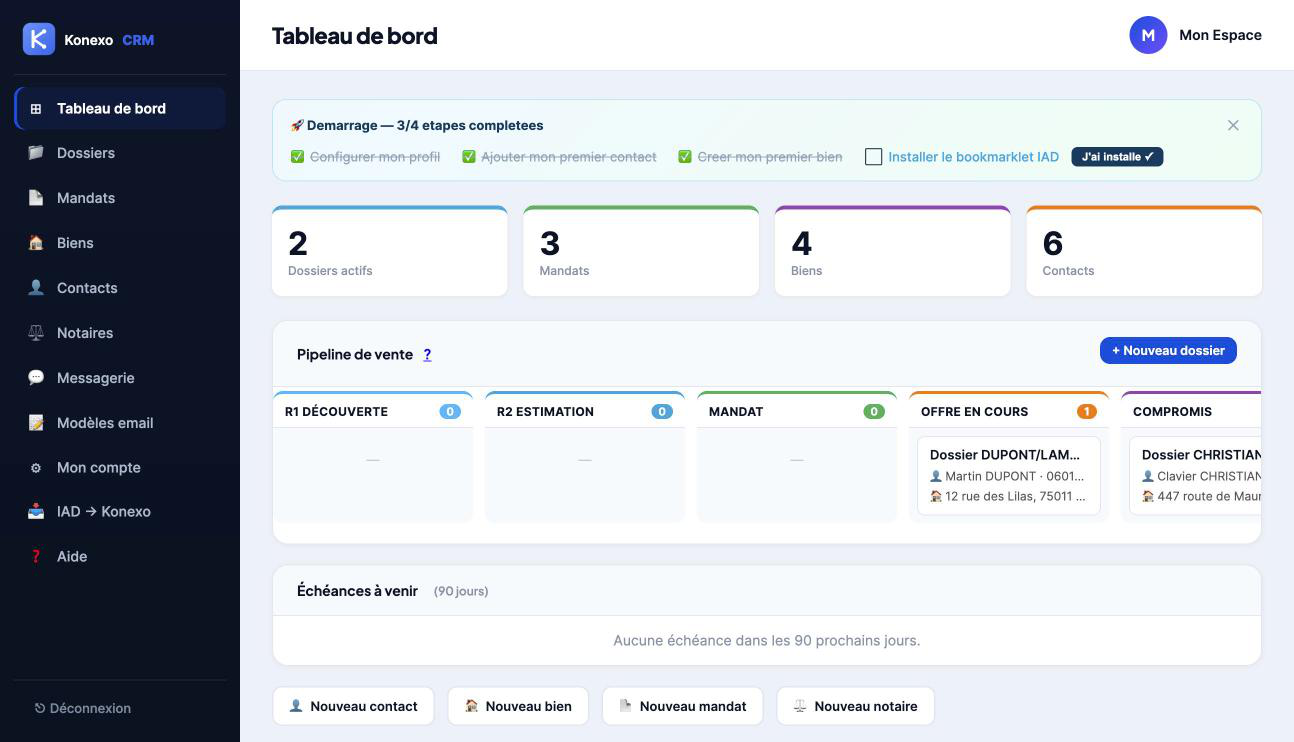This screenshot has height=742, width=1294.
Task: Click the Biens house icon in sidebar
Action: [36, 243]
